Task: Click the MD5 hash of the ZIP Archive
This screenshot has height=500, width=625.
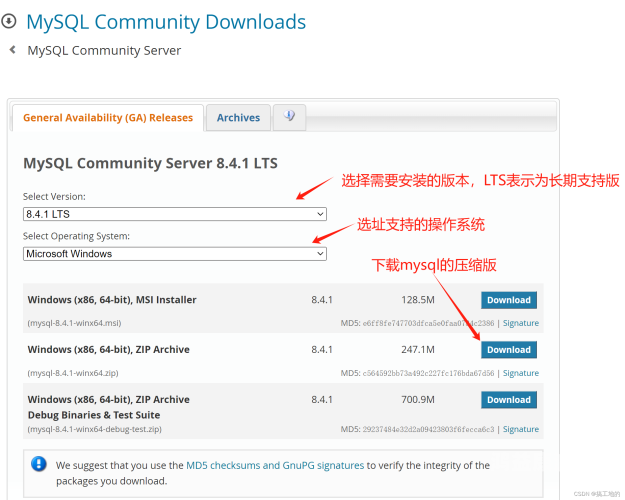Action: 428,373
